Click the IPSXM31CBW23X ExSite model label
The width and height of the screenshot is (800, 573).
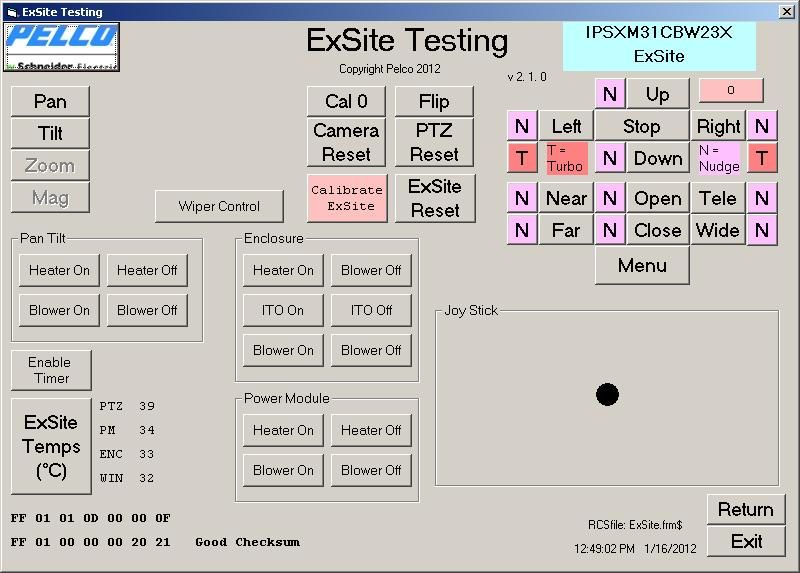(x=659, y=45)
